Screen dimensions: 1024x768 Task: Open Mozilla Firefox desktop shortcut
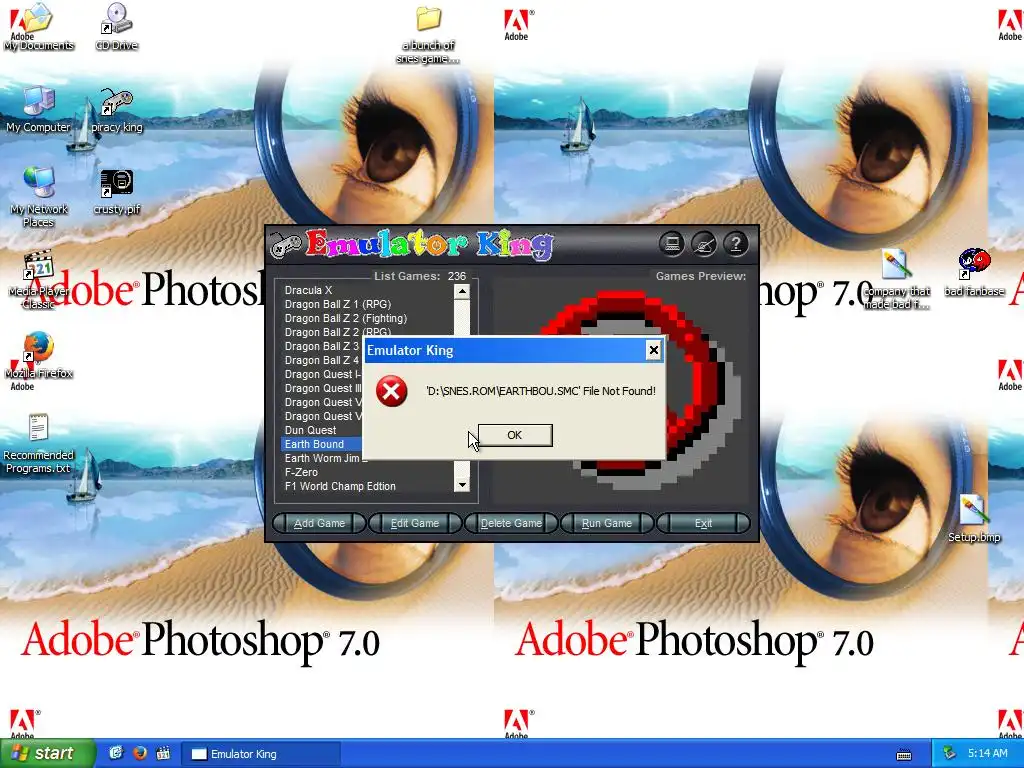point(39,356)
